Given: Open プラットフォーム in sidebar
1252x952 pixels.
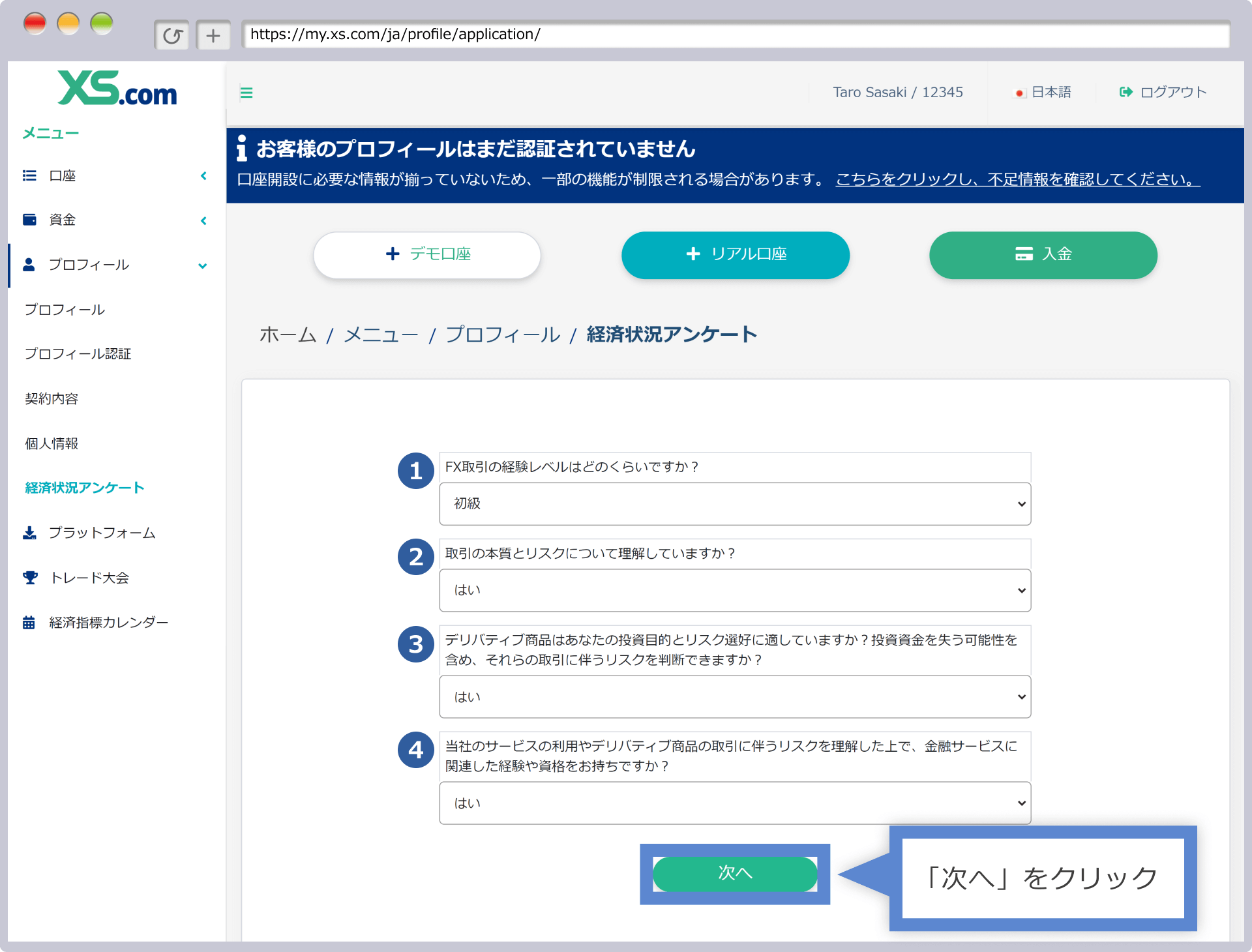Looking at the screenshot, I should click(x=102, y=533).
